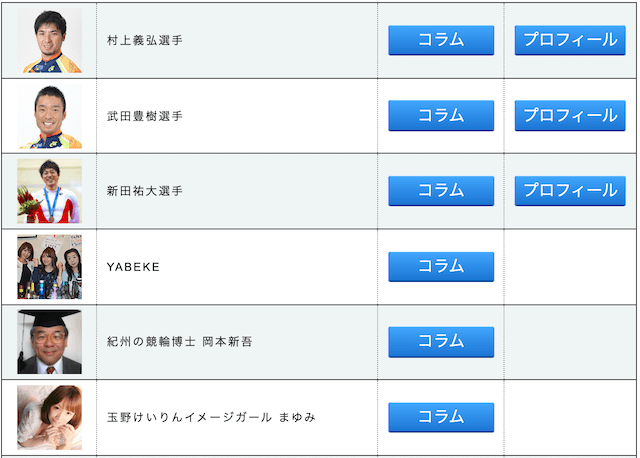Select the 新田祐大選手 photo with bouquet

tap(49, 191)
